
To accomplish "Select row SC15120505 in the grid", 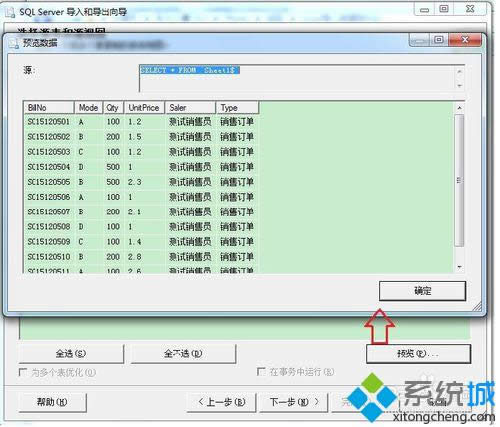I will point(141,182).
